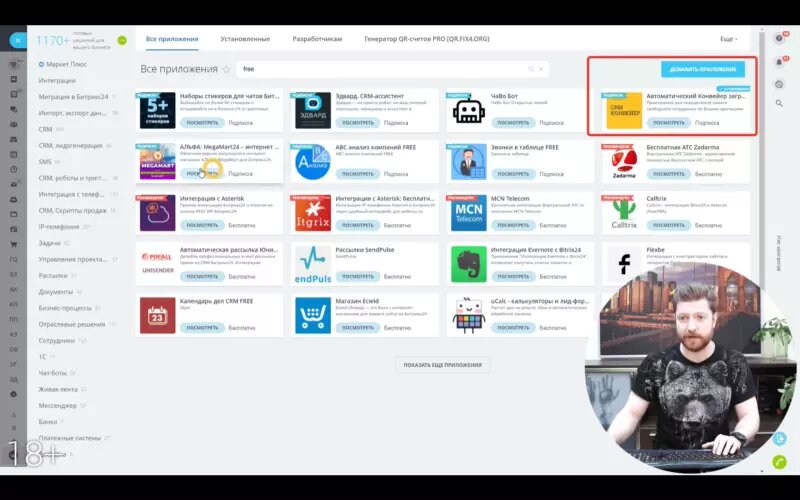Click Посмотреть for Интеграция Evernote
The image size is (800, 500).
[513, 277]
